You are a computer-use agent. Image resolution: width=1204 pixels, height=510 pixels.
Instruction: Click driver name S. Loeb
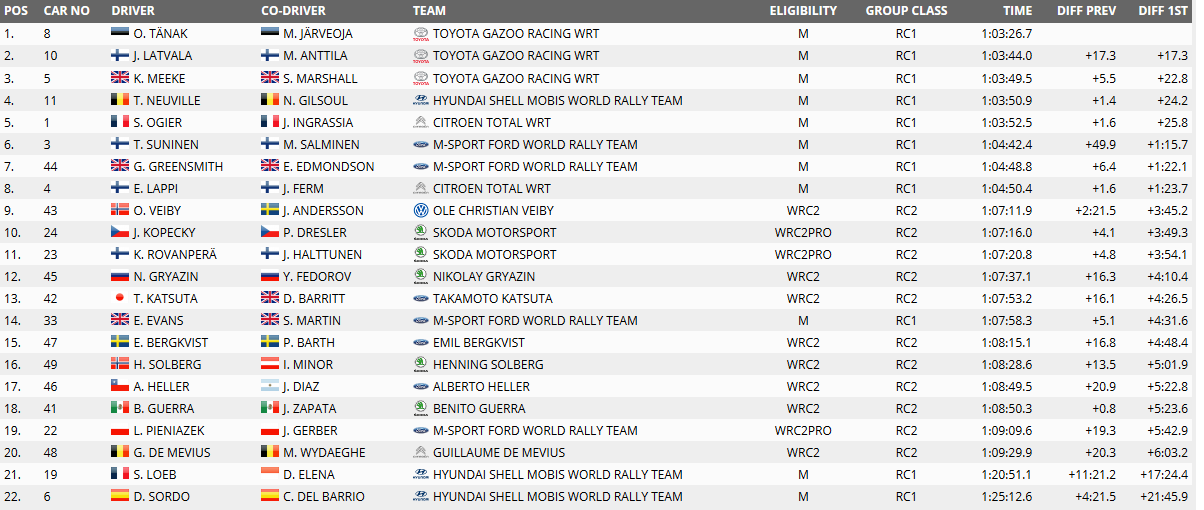(150, 474)
